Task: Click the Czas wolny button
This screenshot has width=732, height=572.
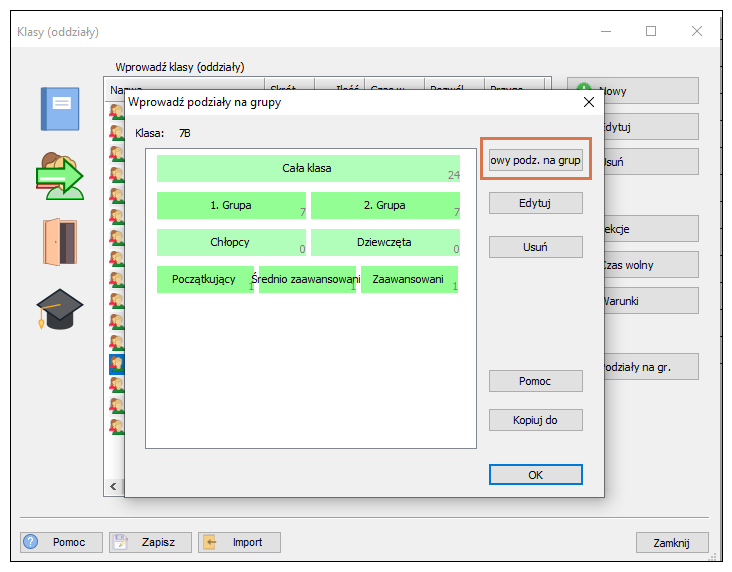Action: [x=651, y=265]
